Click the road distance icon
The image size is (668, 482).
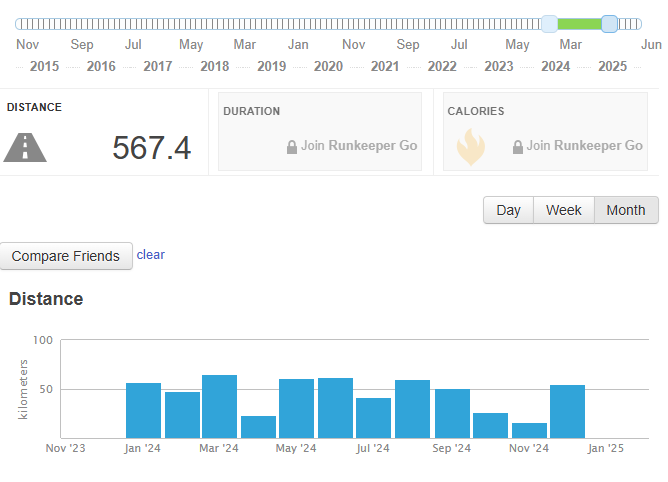[x=25, y=147]
